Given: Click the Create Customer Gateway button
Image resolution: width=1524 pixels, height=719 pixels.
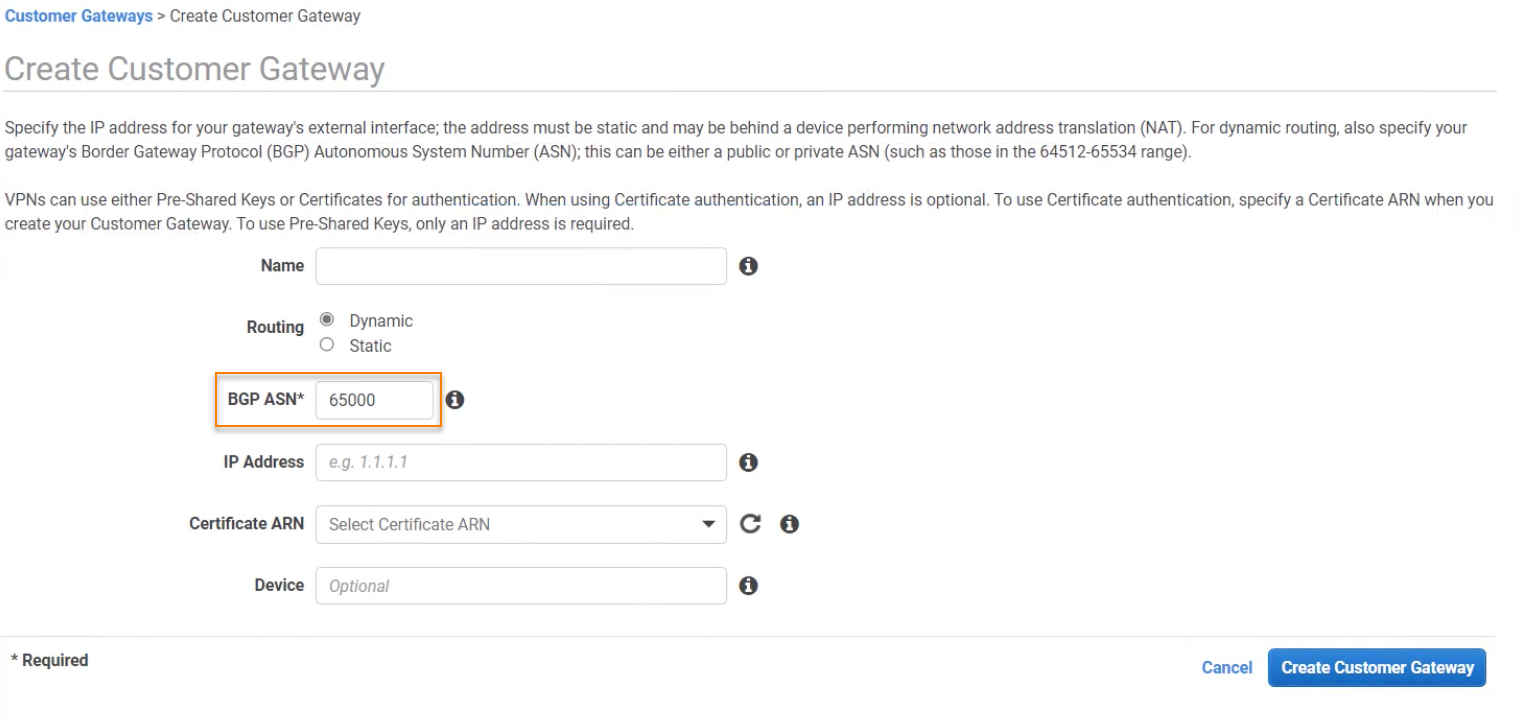Looking at the screenshot, I should (1376, 667).
